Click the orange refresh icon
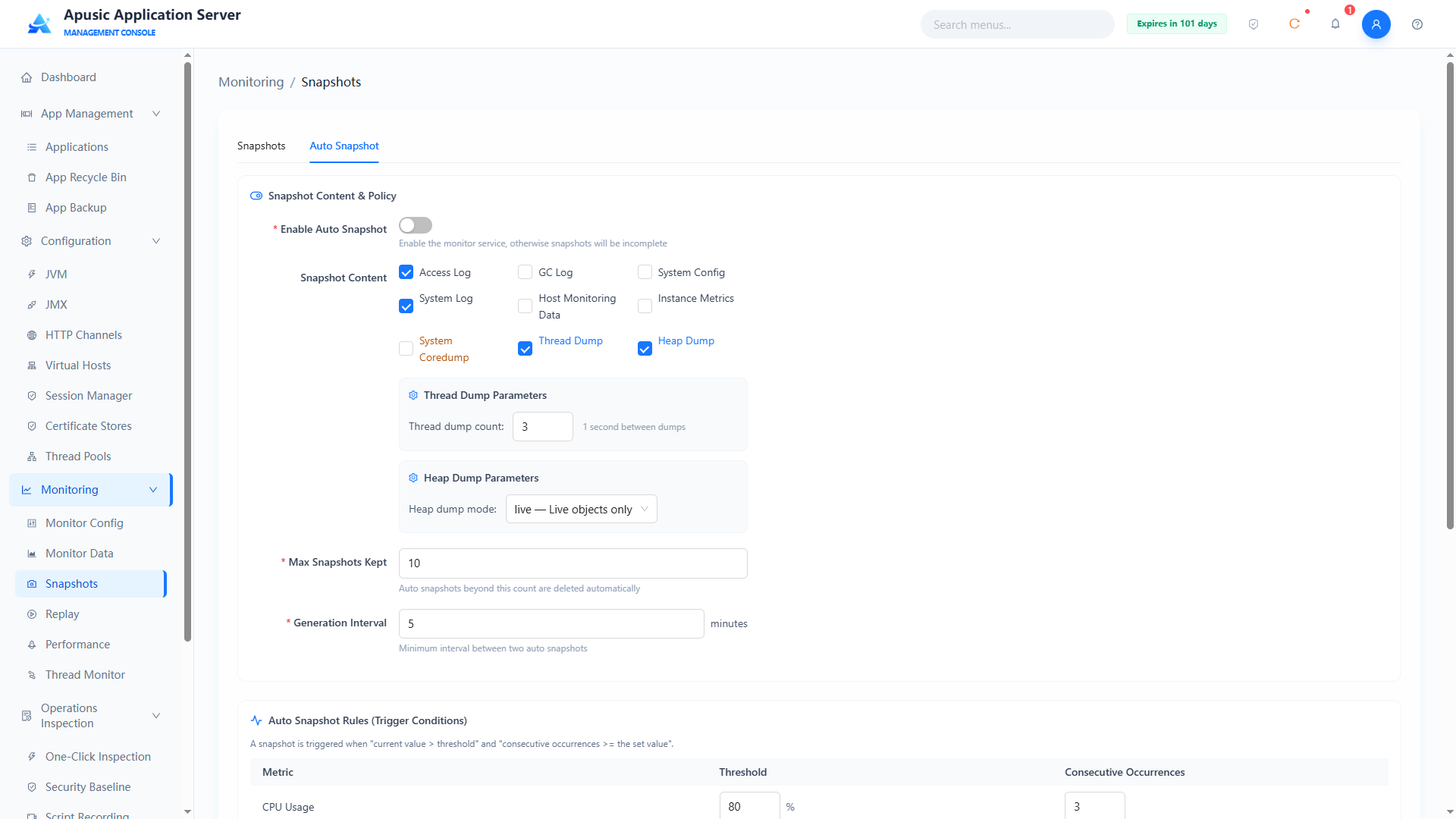 (x=1294, y=24)
